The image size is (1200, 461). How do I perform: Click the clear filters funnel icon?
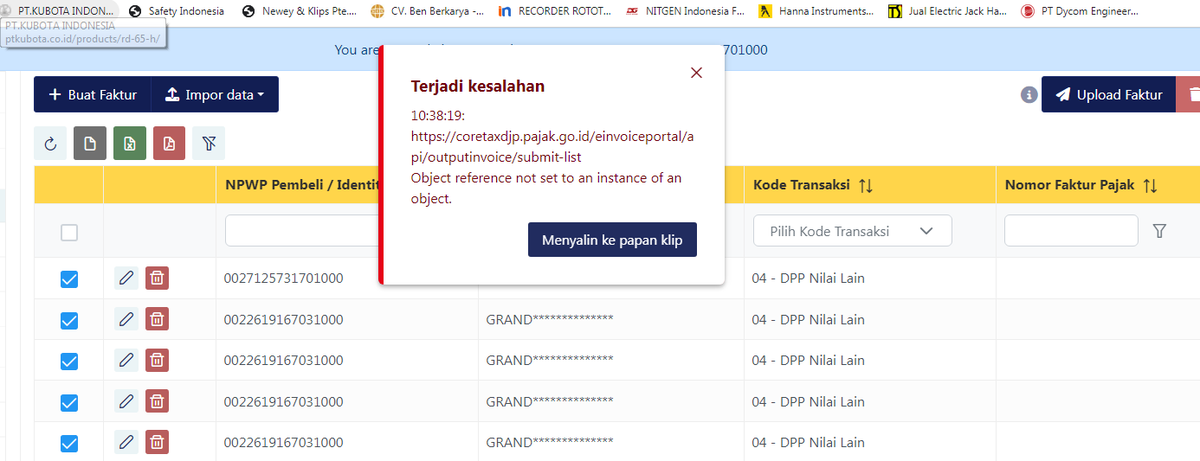point(208,144)
